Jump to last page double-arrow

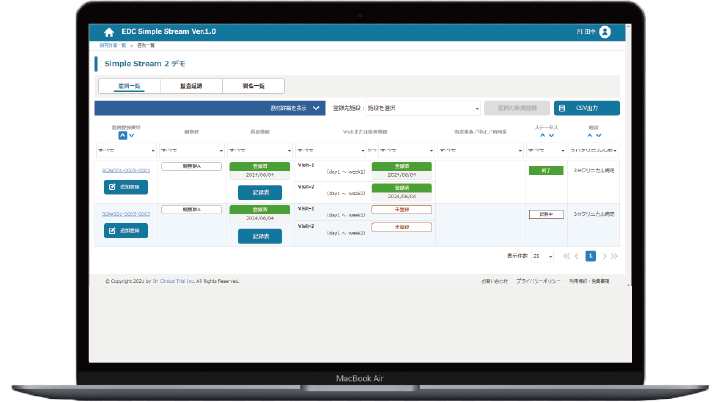click(614, 256)
